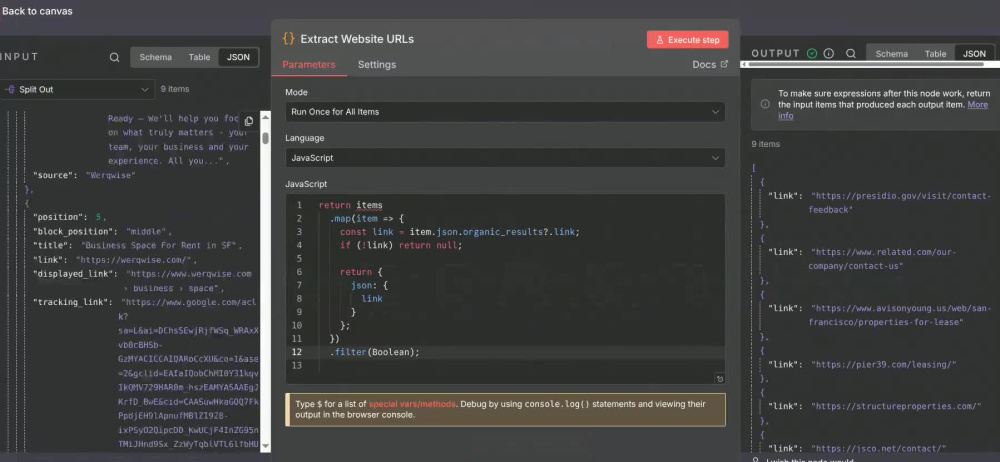Click the Split Out node icon

click(10, 90)
